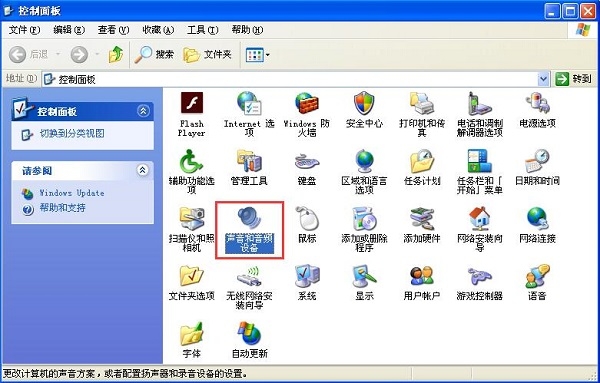Open 网络安装向导 house icon
This screenshot has width=600, height=383.
tap(479, 218)
